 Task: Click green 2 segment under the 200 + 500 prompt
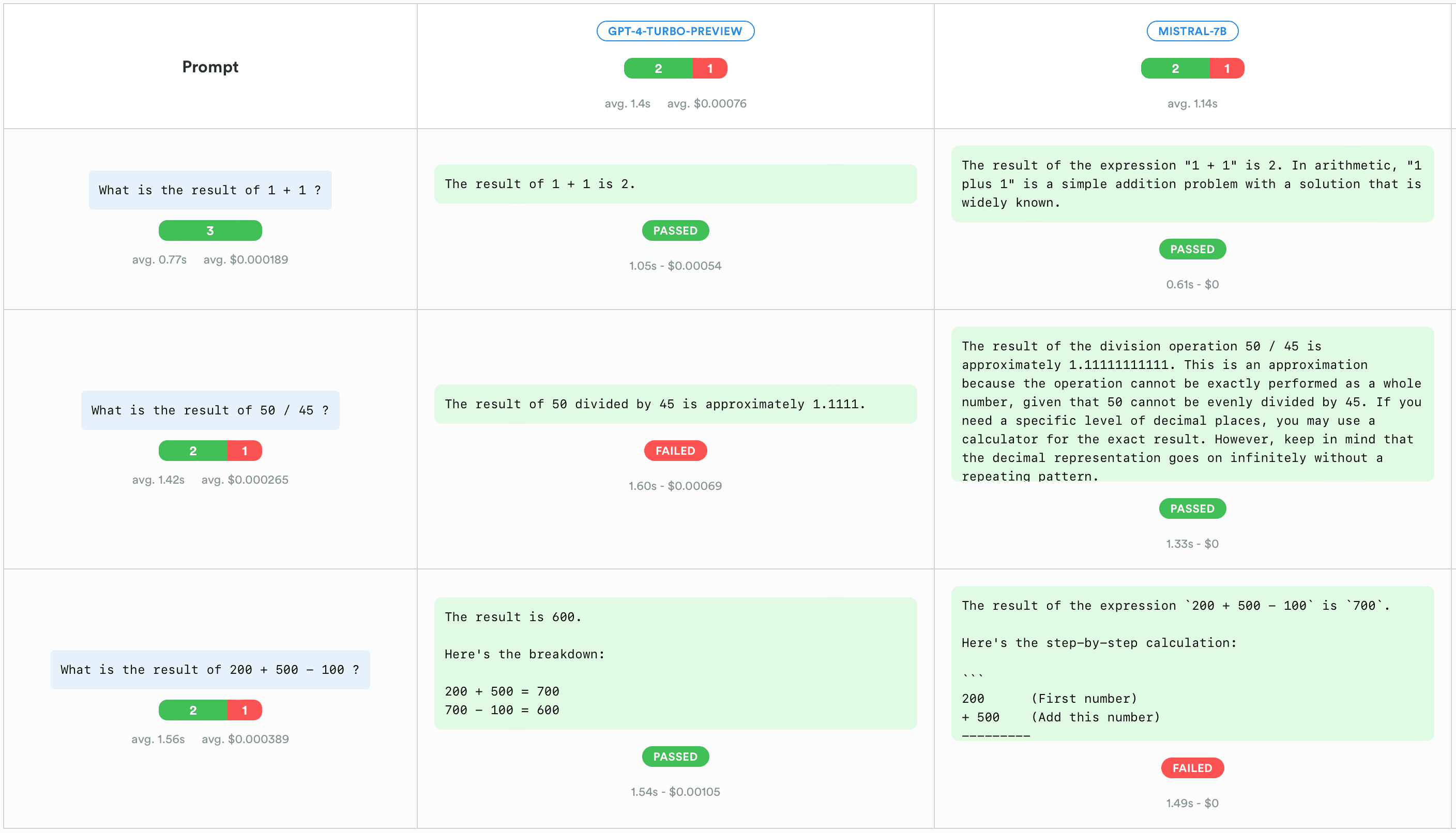click(193, 710)
